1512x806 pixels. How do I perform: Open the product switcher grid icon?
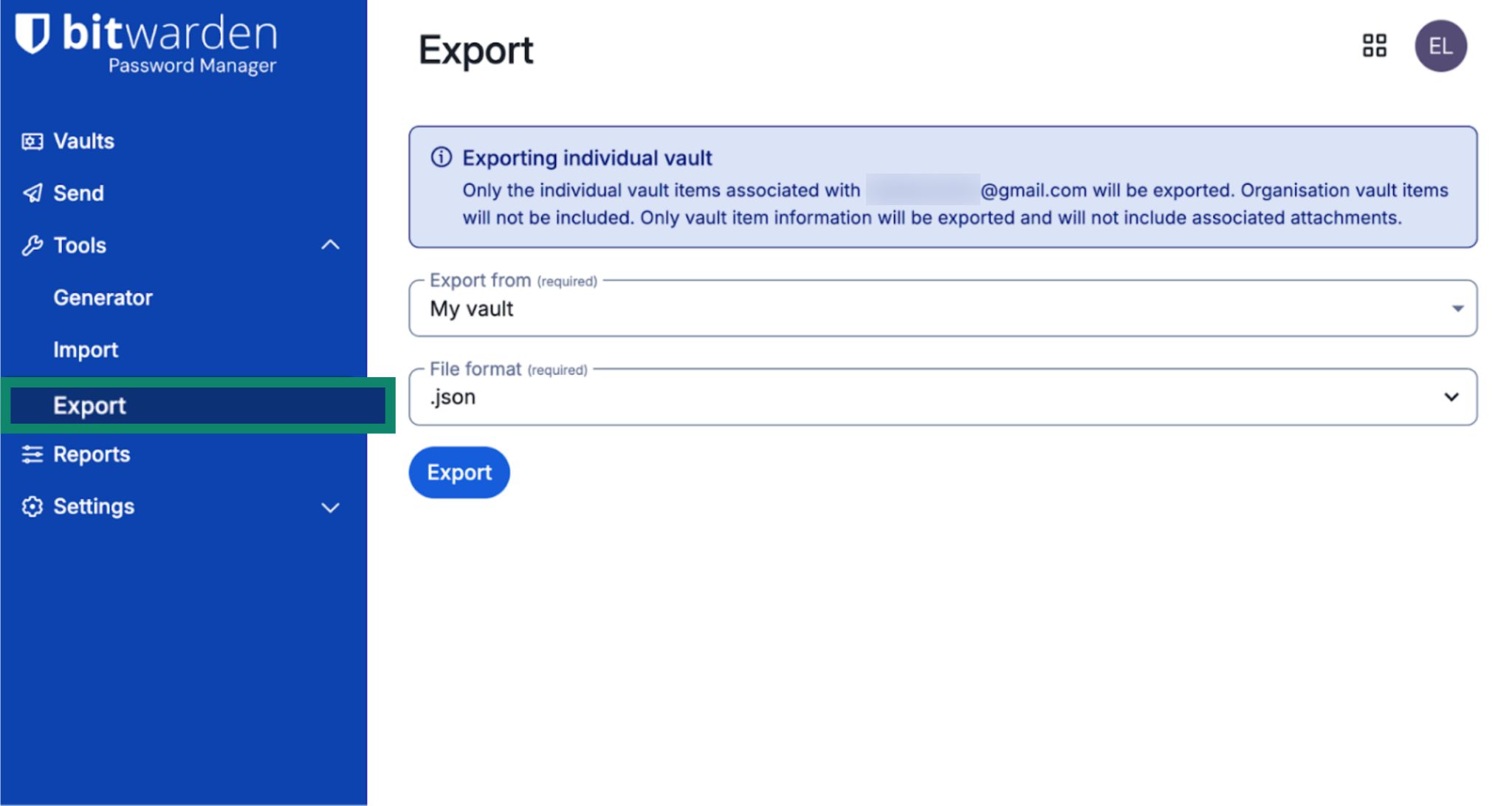coord(1374,46)
